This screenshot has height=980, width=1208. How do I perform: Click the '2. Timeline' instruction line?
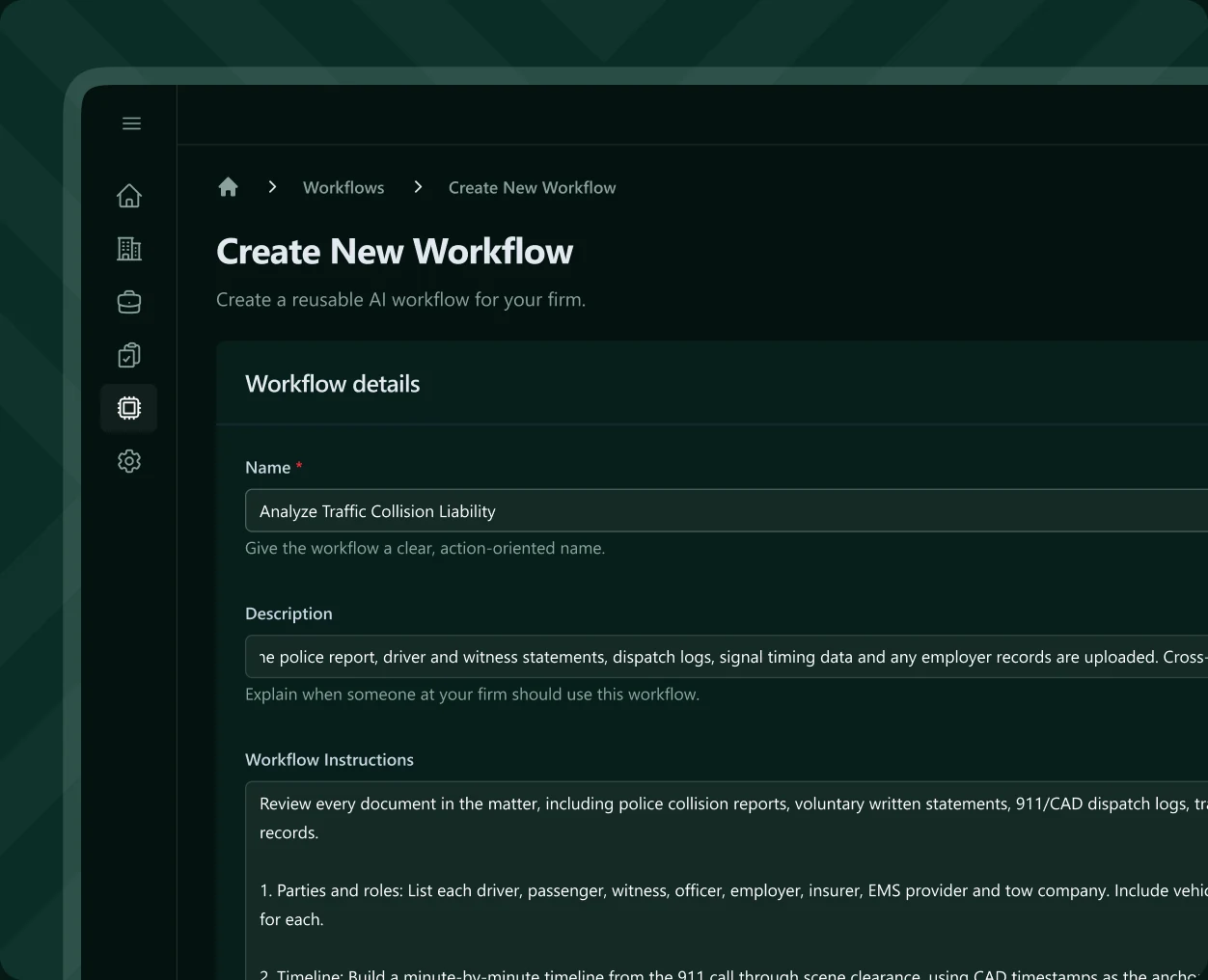[733, 973]
